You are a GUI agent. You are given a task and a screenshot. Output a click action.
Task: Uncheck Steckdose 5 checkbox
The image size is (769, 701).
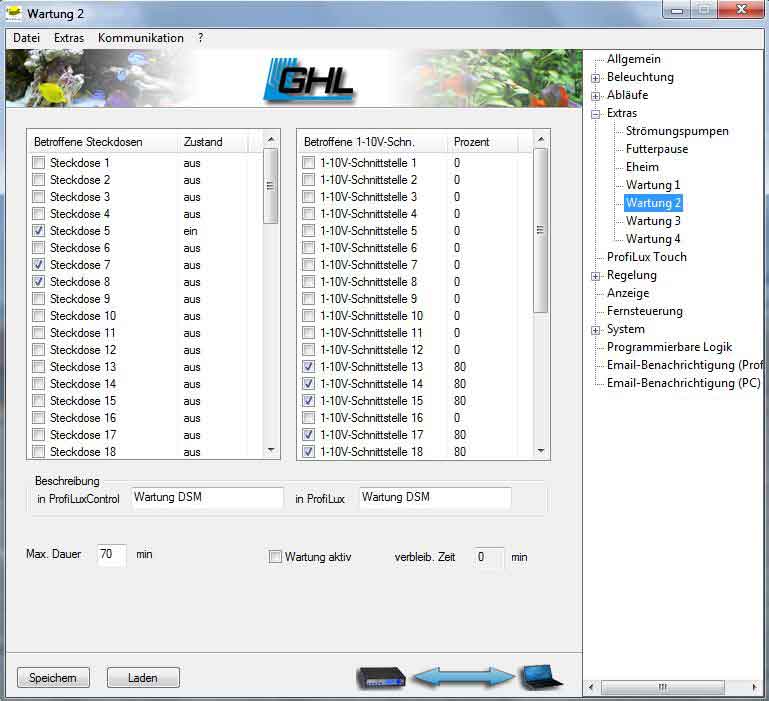click(39, 231)
